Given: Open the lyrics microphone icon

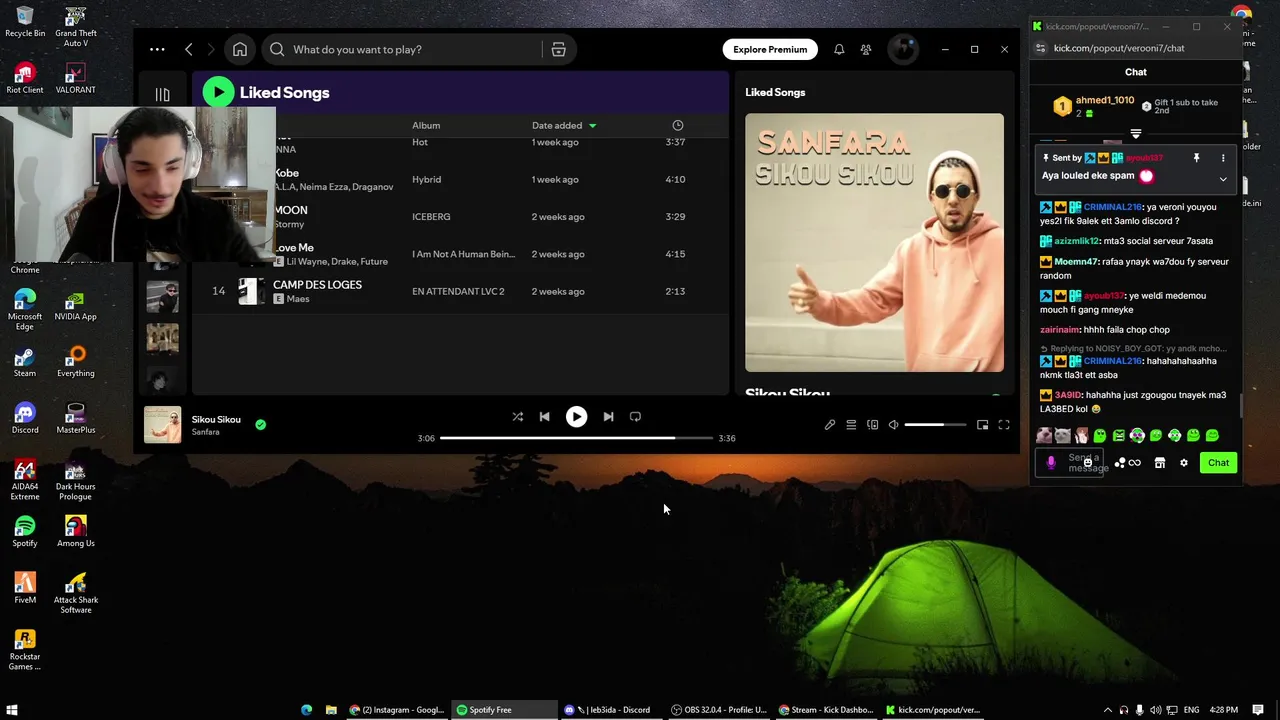Looking at the screenshot, I should click(x=830, y=425).
